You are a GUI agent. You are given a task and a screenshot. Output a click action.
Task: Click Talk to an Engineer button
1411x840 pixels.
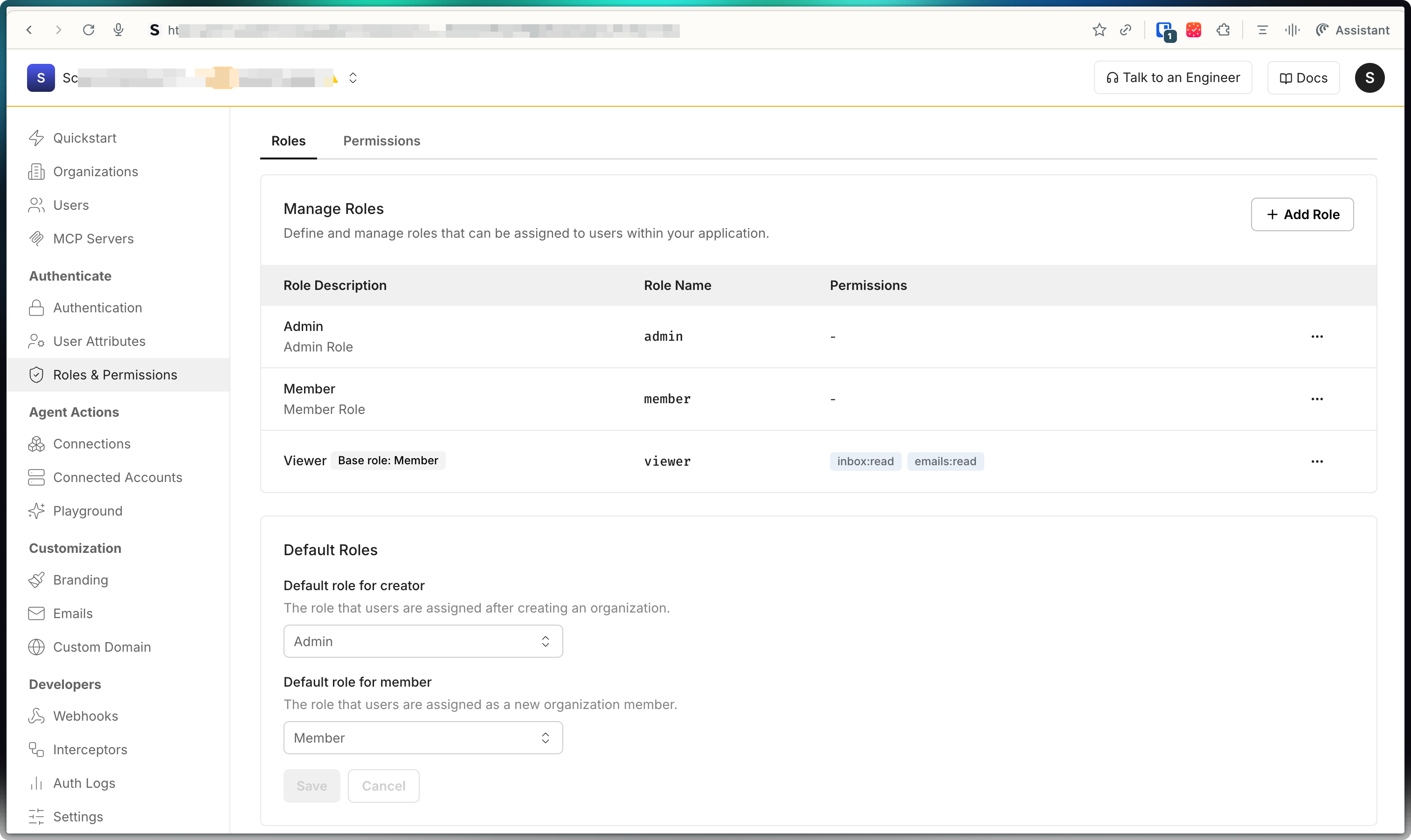(1172, 77)
